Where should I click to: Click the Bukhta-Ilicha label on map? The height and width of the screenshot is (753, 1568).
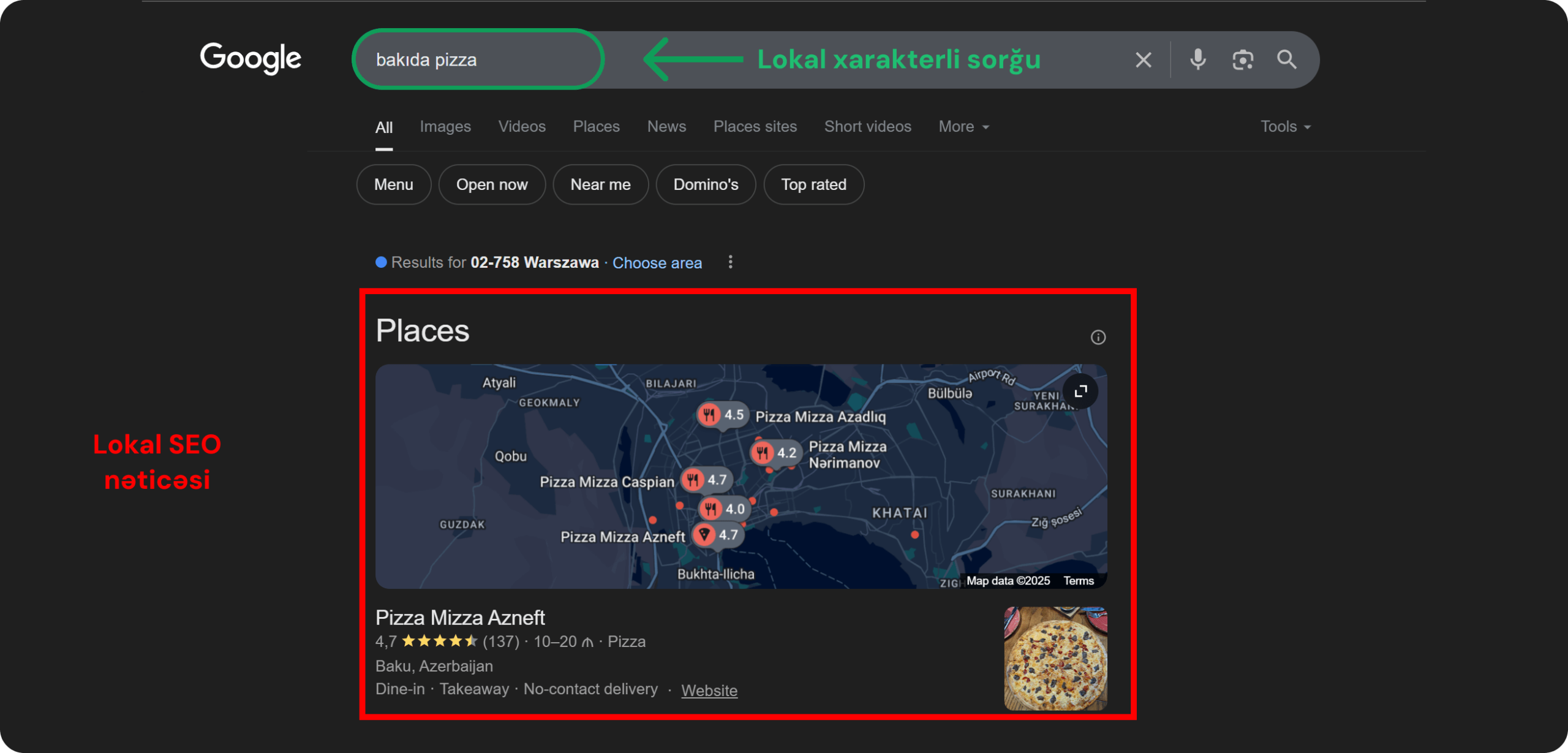pos(715,574)
